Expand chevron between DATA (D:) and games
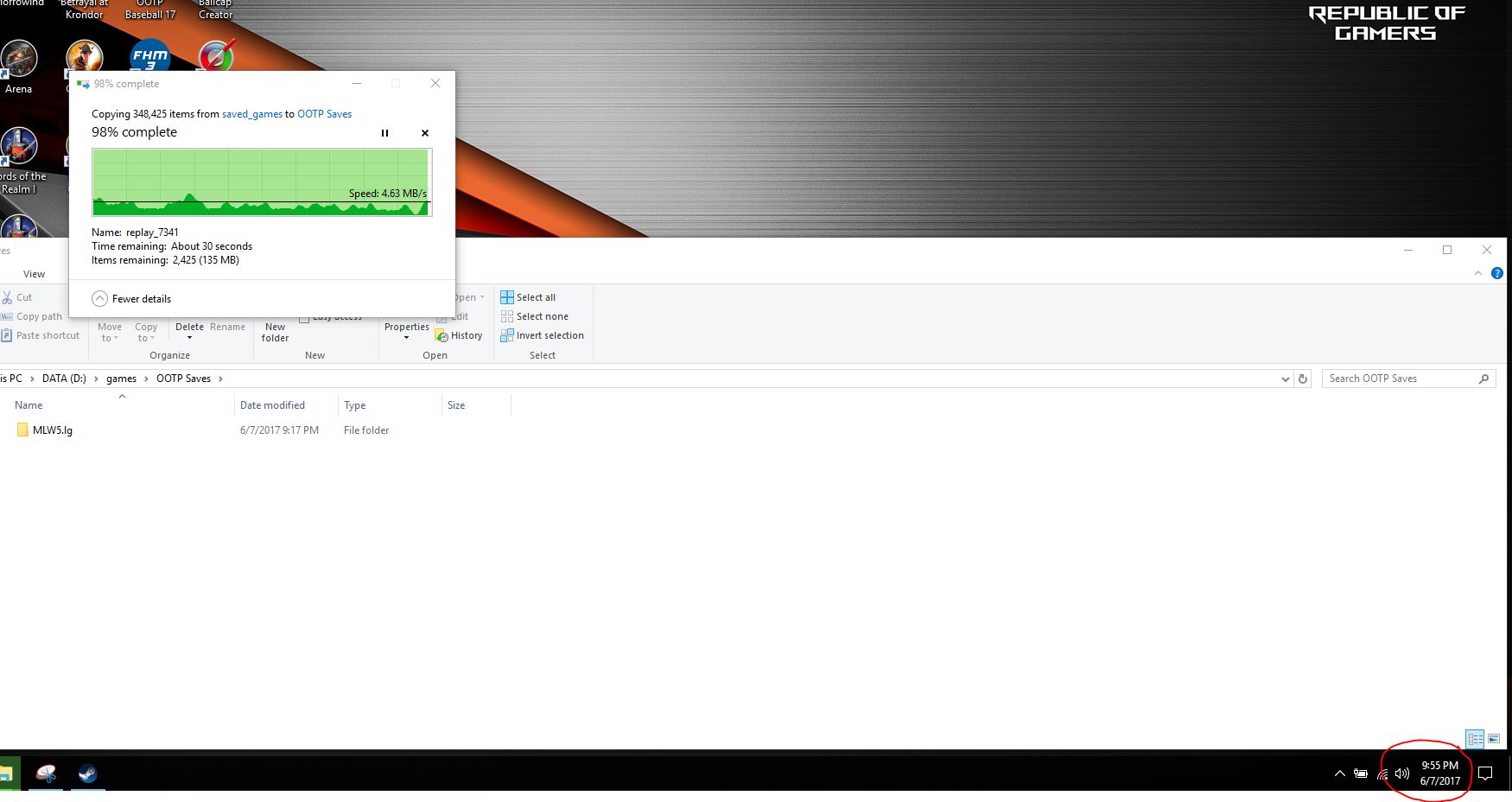Viewport: 1512px width, 802px height. tap(96, 379)
